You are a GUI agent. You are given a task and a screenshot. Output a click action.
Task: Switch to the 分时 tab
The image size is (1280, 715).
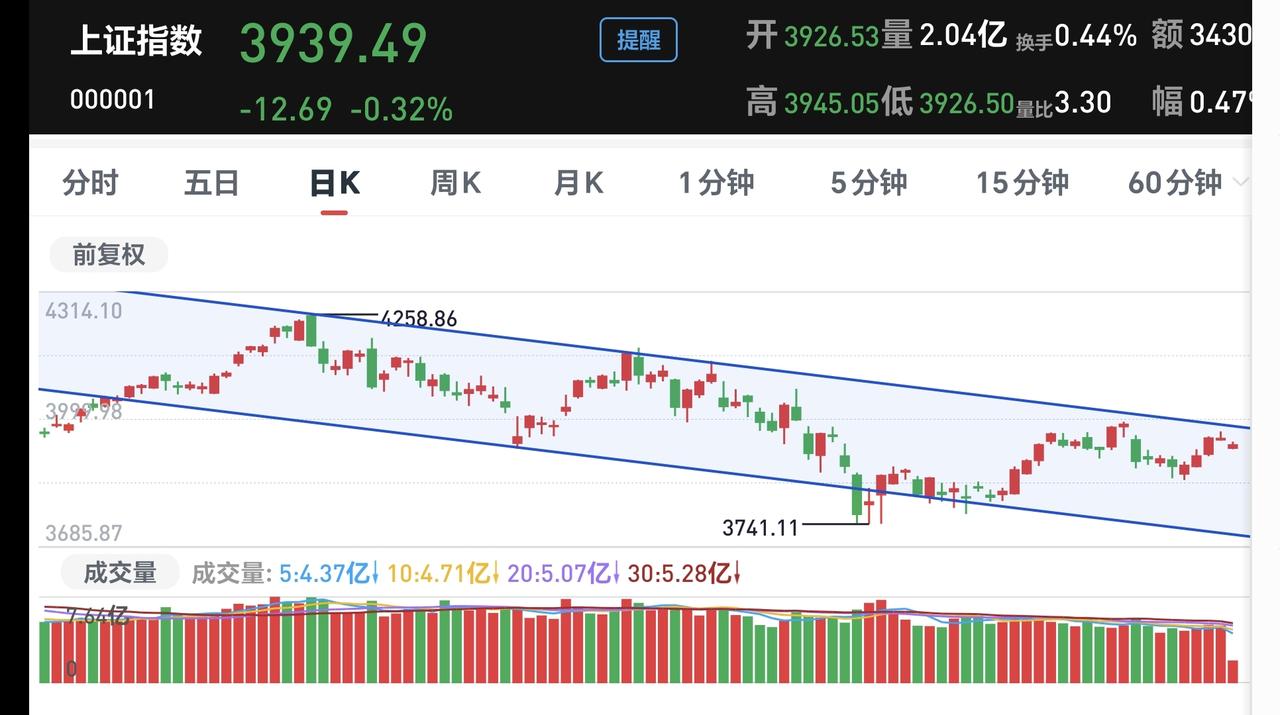pos(90,183)
